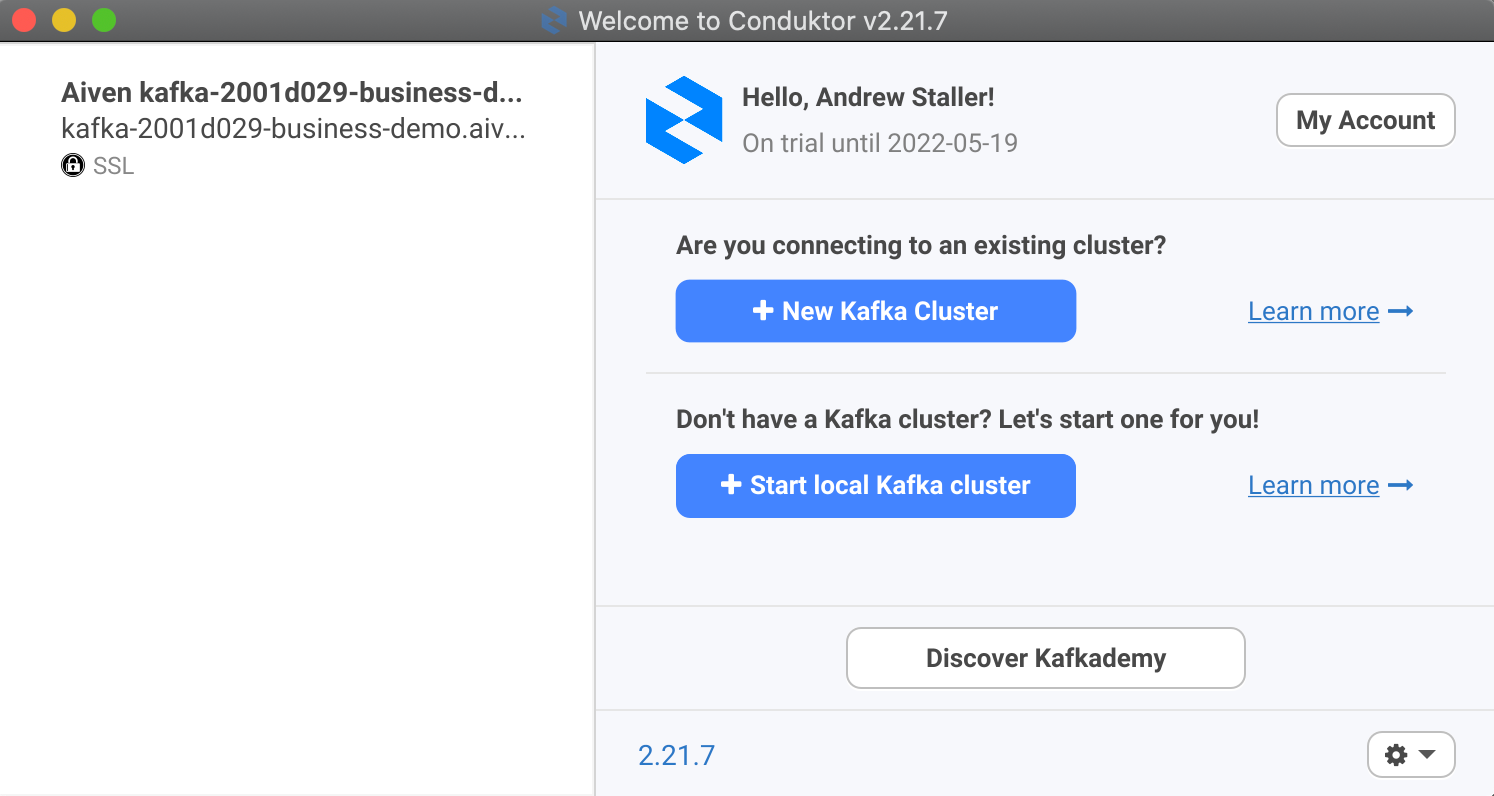This screenshot has width=1494, height=796.
Task: Click the SSL label under the cluster
Action: [113, 167]
